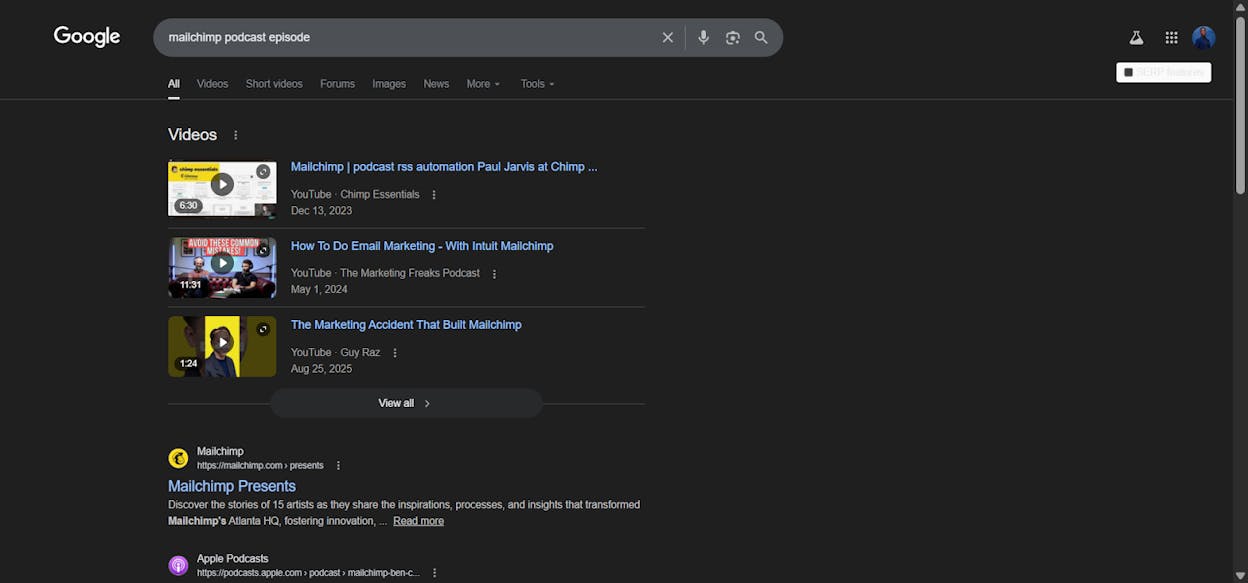Open 'podcast rss automation Paul Jarvis' video link
Viewport: 1248px width, 583px height.
pos(444,167)
